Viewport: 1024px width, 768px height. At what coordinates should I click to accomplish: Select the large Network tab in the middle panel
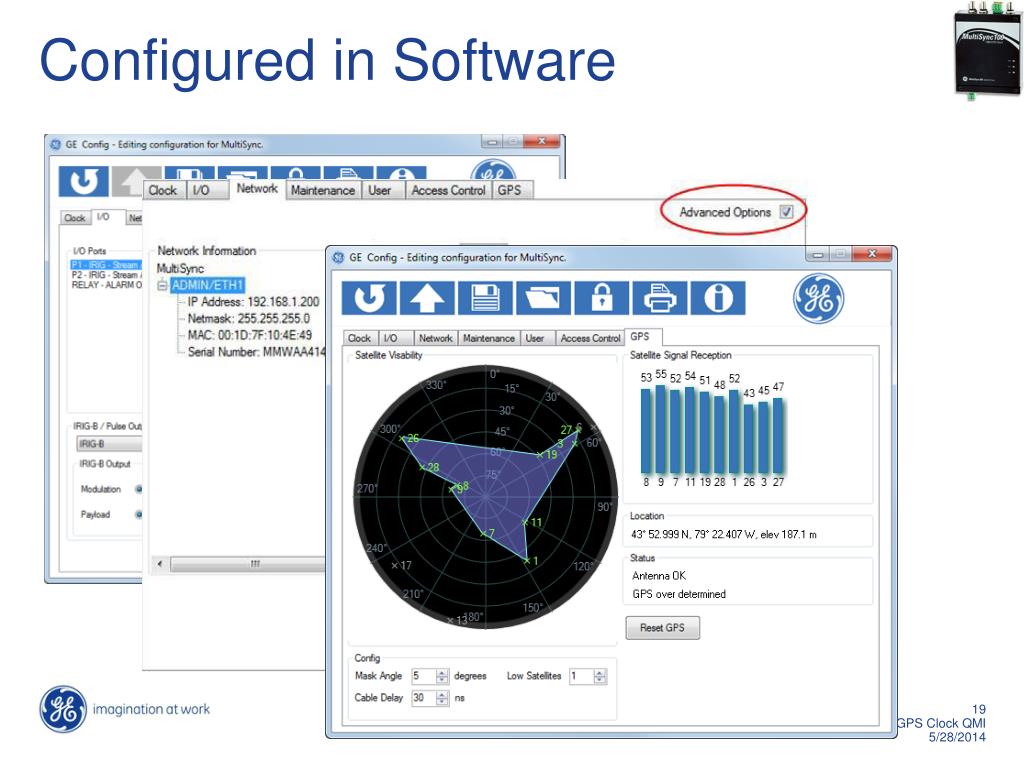[x=257, y=188]
